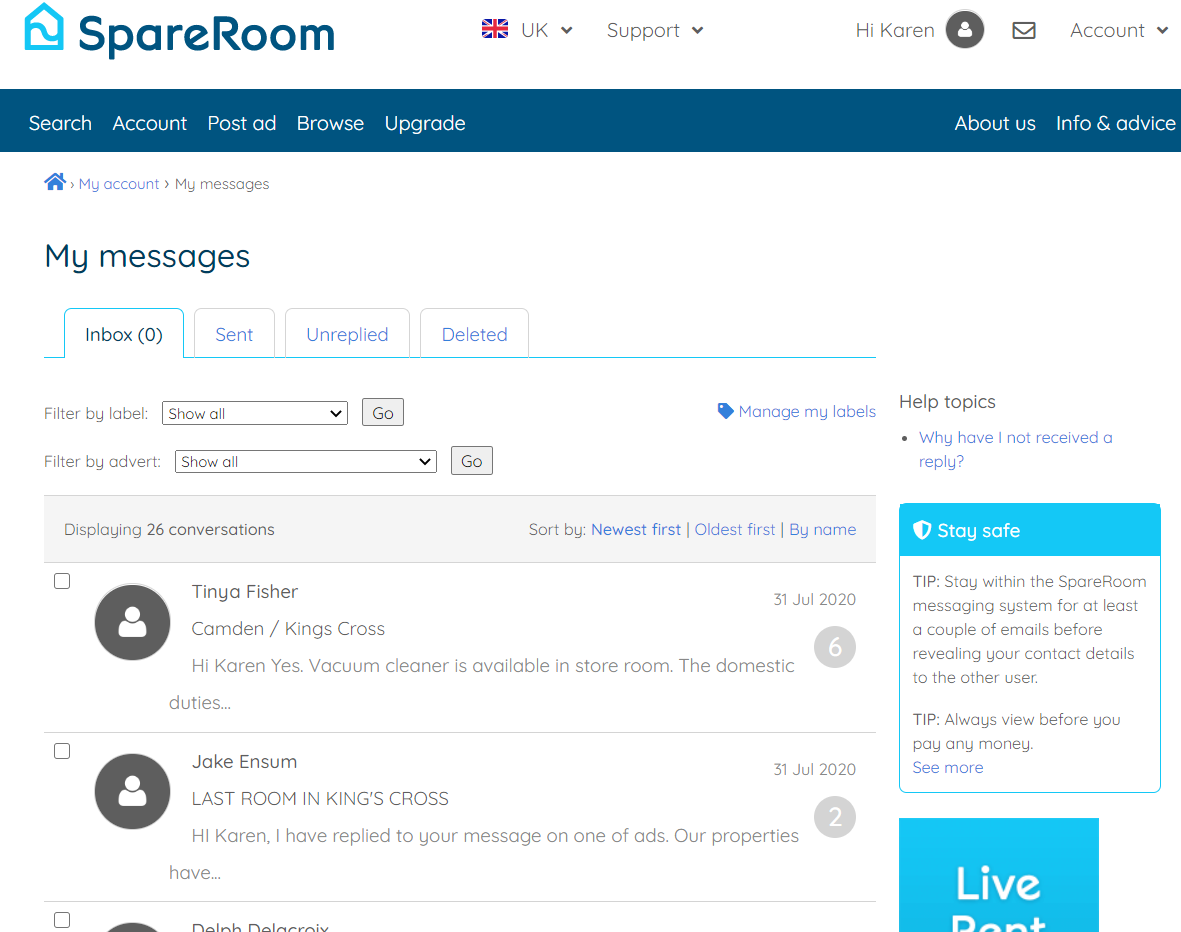The image size is (1181, 932).
Task: Open the envelope messages icon
Action: click(x=1024, y=30)
